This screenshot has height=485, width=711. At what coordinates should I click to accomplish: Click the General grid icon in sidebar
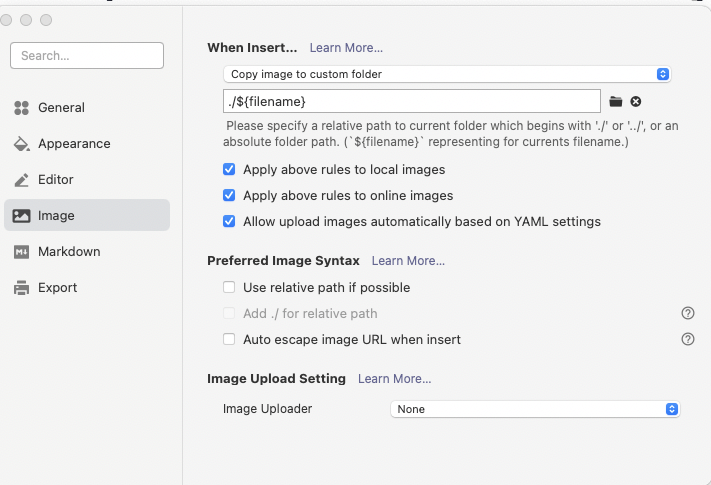pos(21,108)
